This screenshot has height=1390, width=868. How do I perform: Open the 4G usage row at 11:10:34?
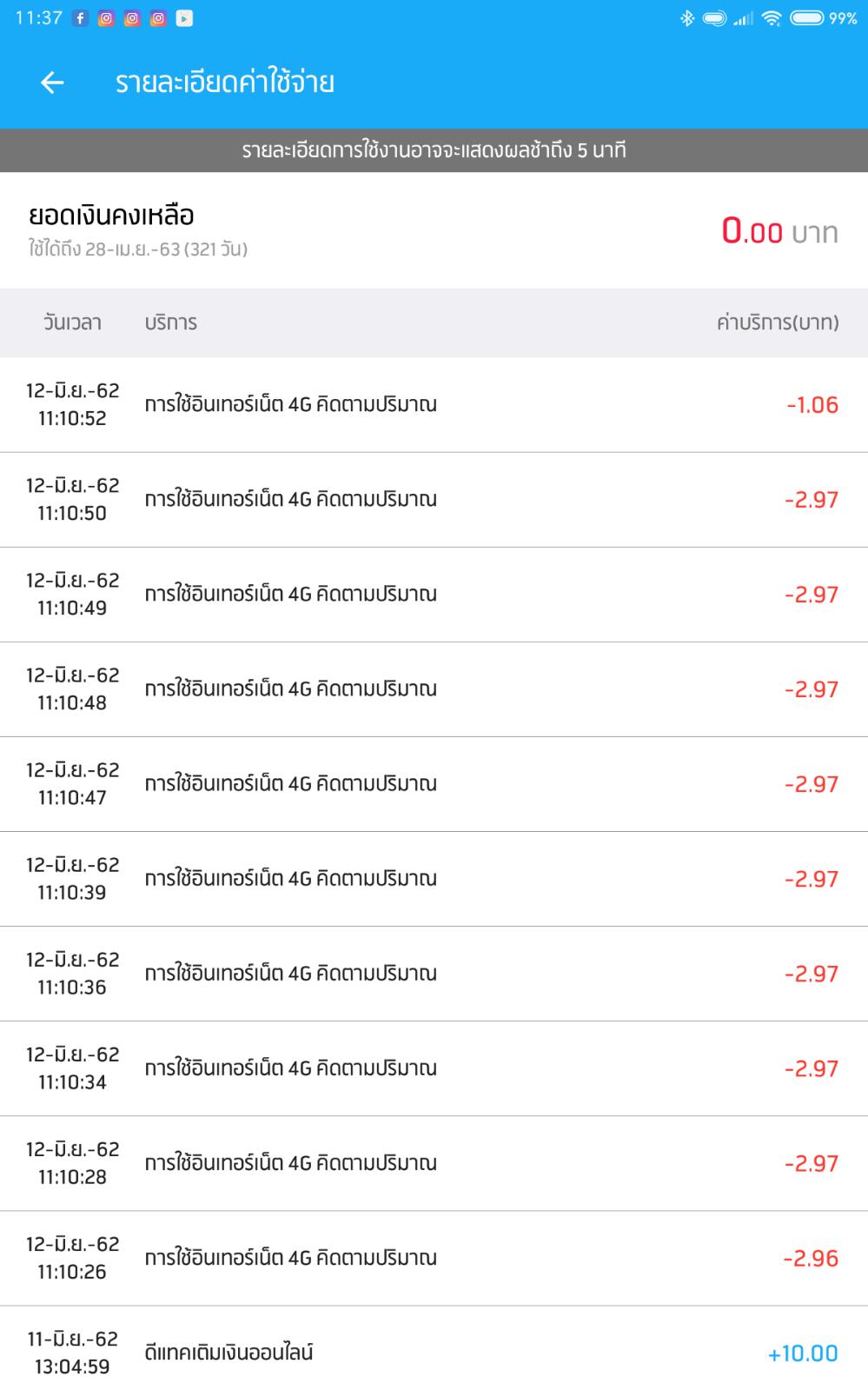pyautogui.click(x=434, y=1068)
